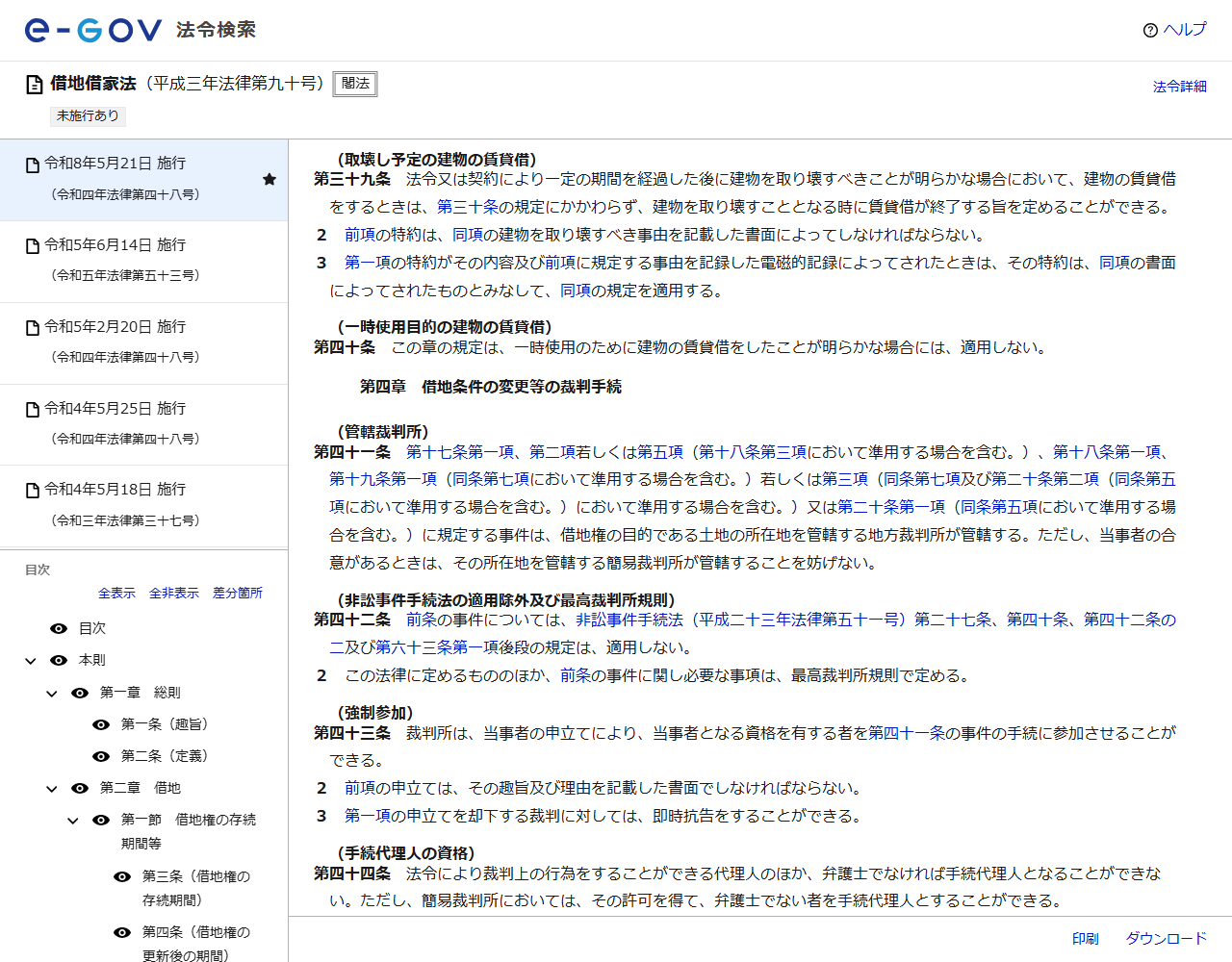Click the star icon on 令和8年5月21日 version
This screenshot has height=962, width=1232.
point(269,179)
